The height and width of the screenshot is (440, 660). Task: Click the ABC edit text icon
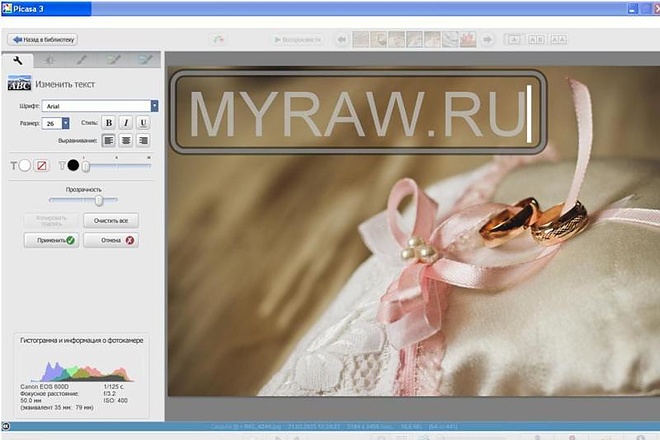pos(19,83)
